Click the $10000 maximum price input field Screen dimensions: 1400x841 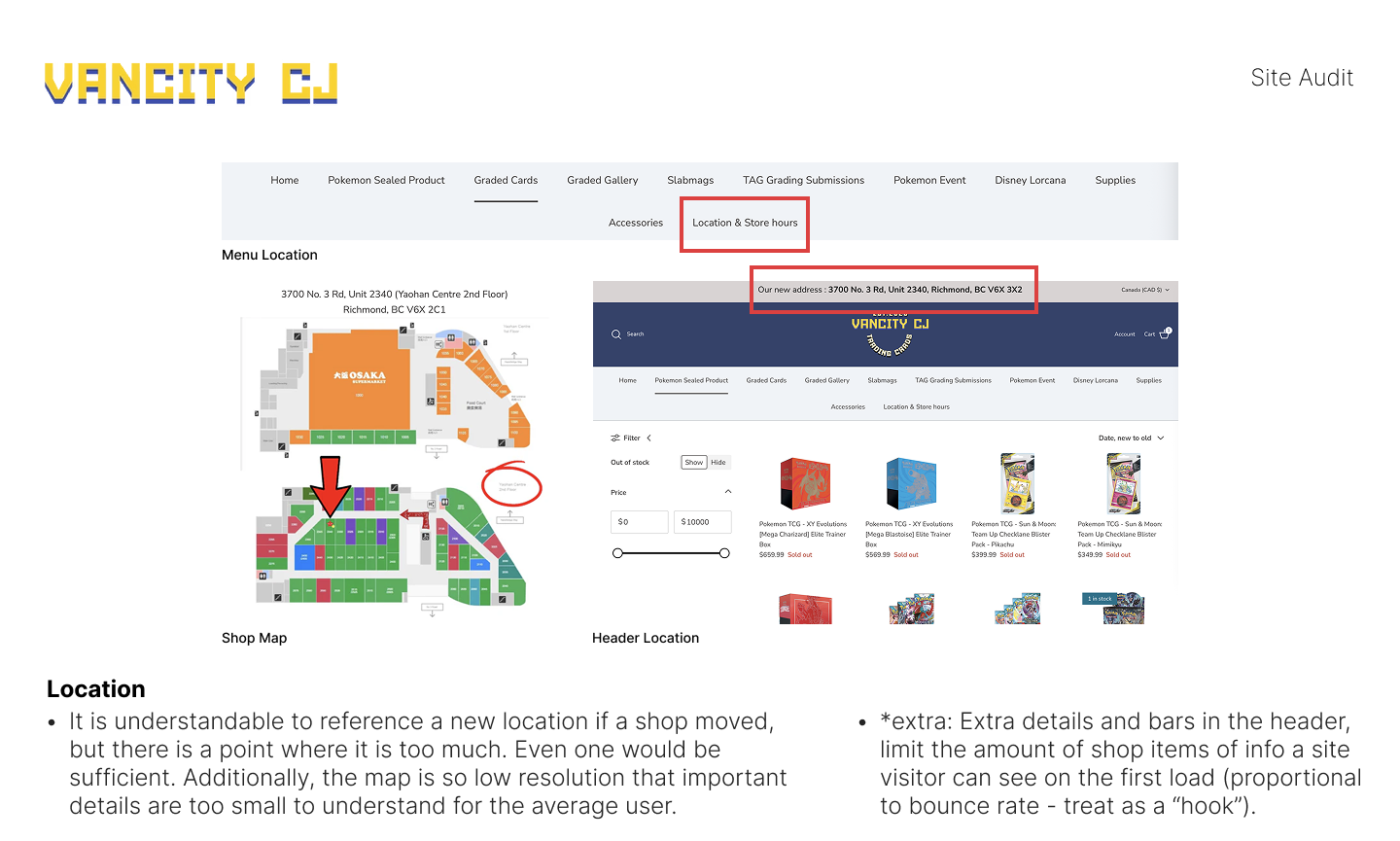(x=703, y=522)
